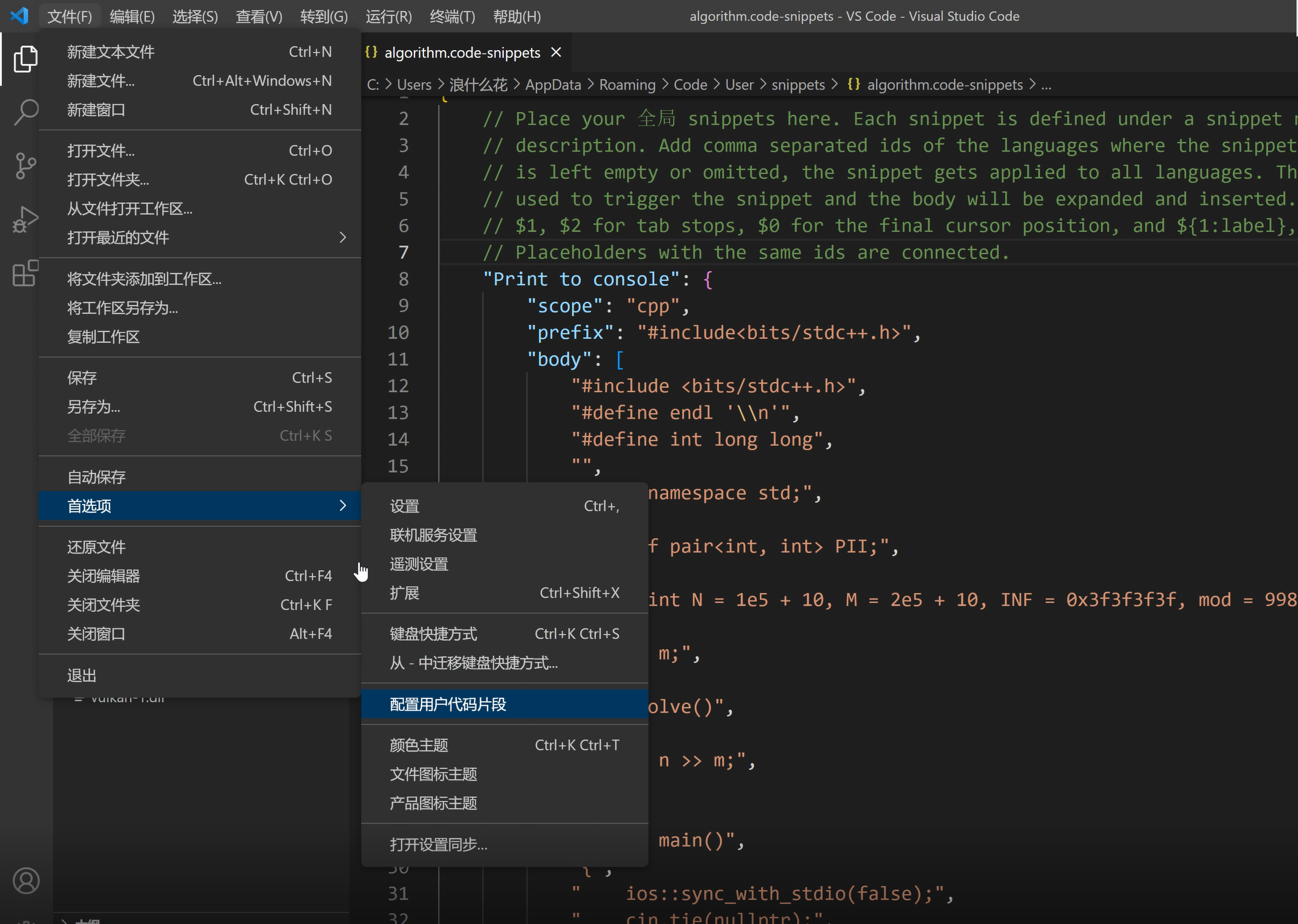Click 浪什么花 in the breadcrumb path
Image resolution: width=1298 pixels, height=924 pixels.
pyautogui.click(x=478, y=84)
